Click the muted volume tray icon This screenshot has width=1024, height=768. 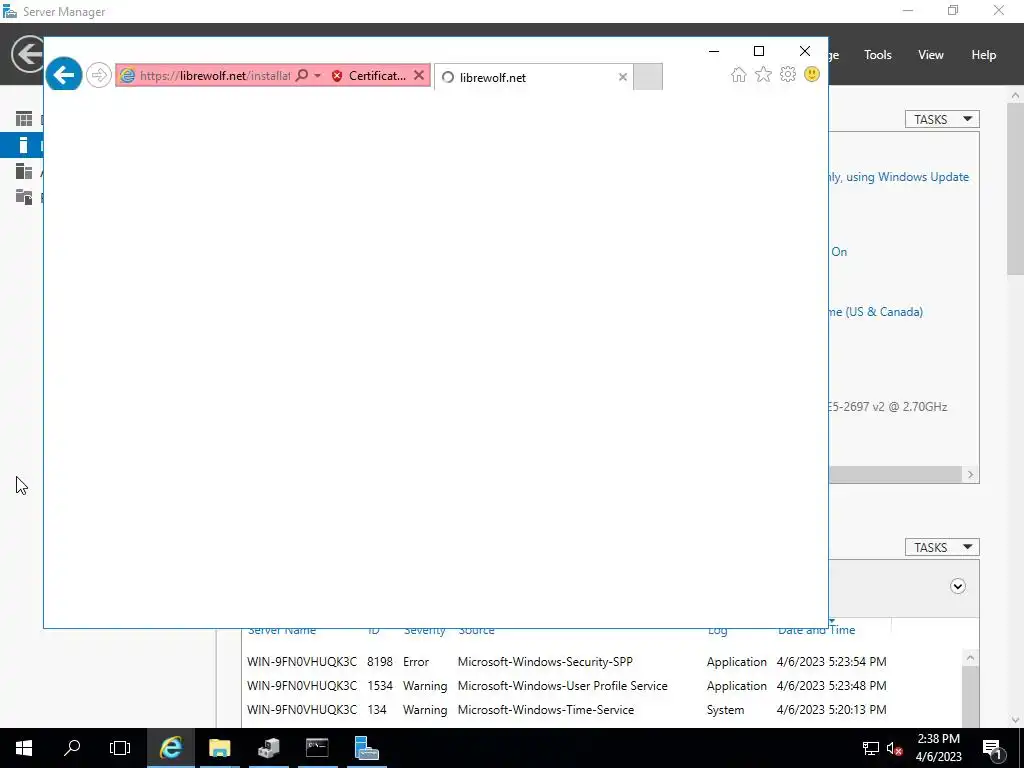point(895,748)
